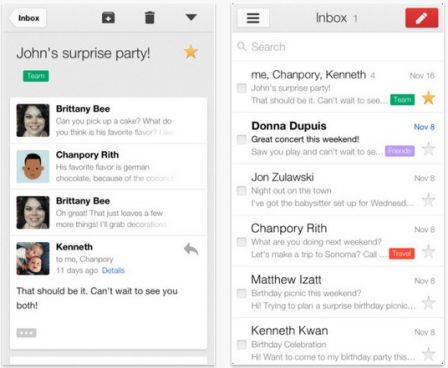Check the box for Donna Dupuis email
448x368 pixels.
click(241, 139)
